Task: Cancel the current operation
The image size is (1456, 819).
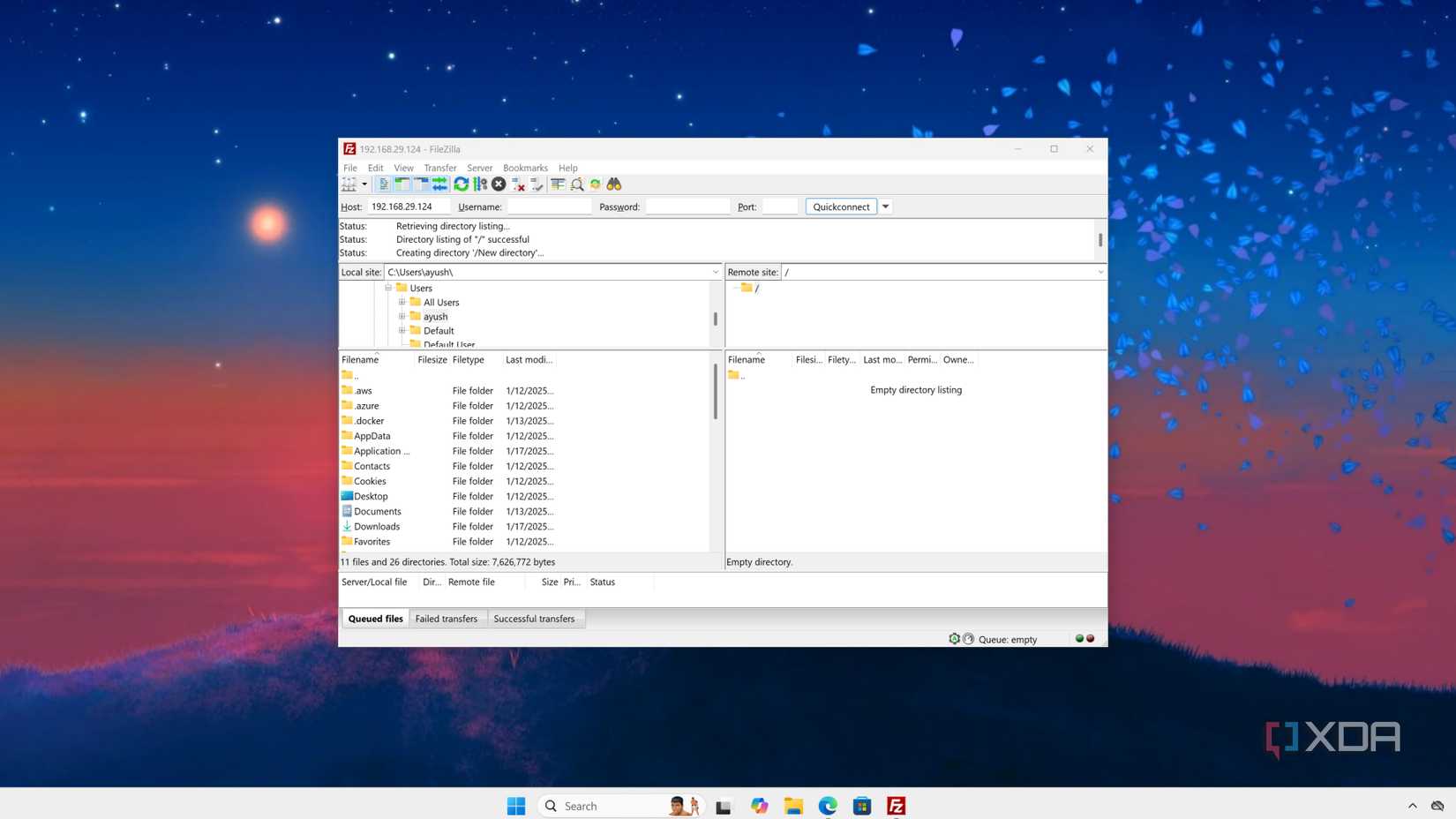Action: coord(499,184)
